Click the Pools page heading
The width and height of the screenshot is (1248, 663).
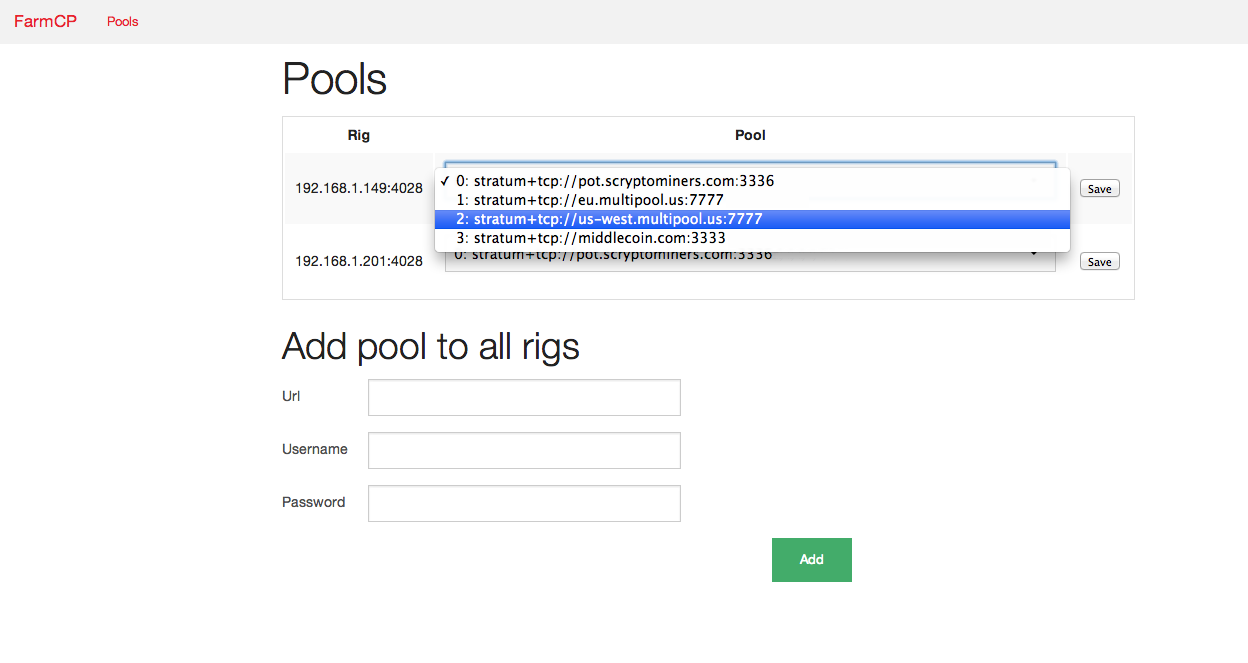[335, 79]
